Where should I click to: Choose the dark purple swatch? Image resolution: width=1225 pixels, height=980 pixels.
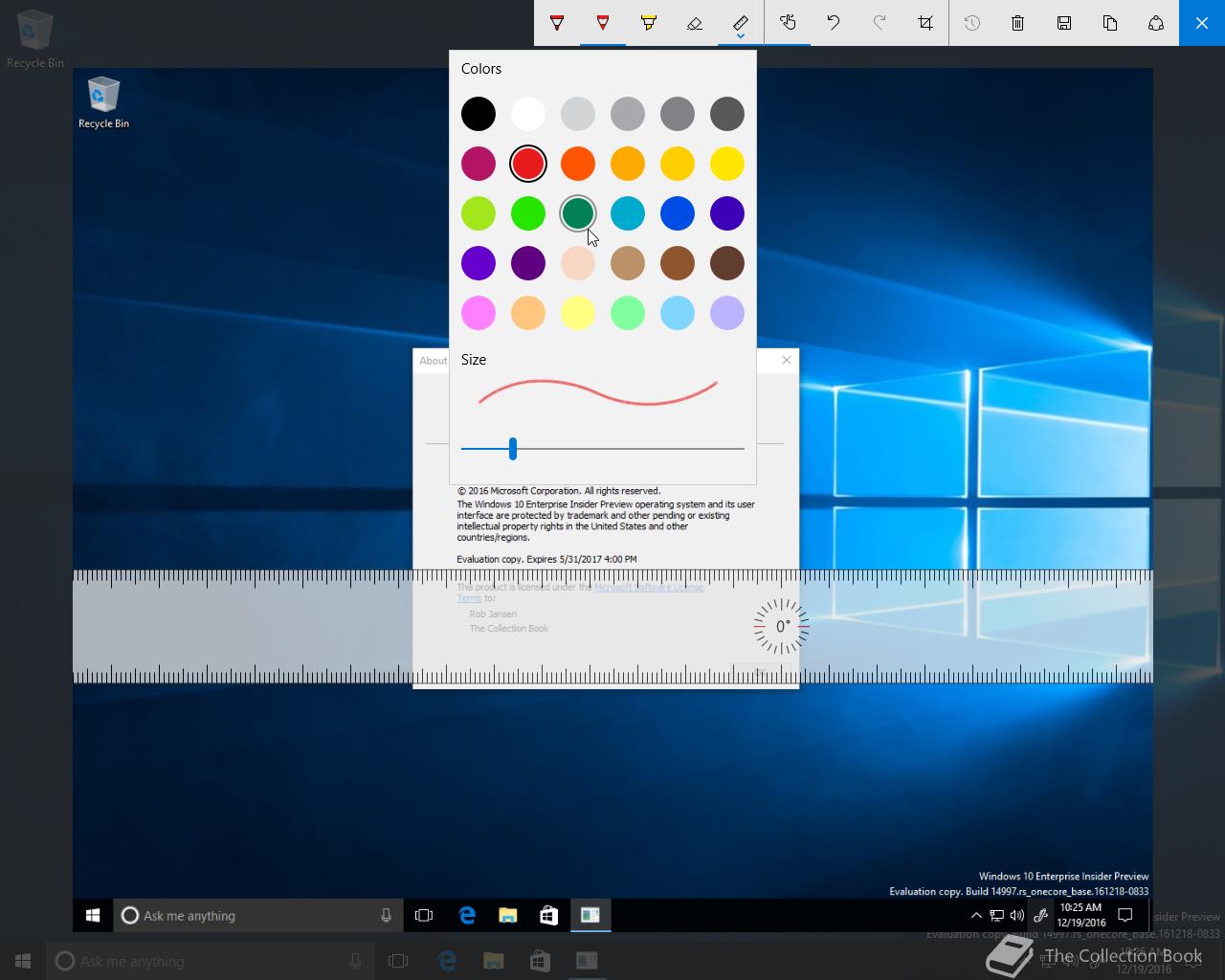coord(528,263)
